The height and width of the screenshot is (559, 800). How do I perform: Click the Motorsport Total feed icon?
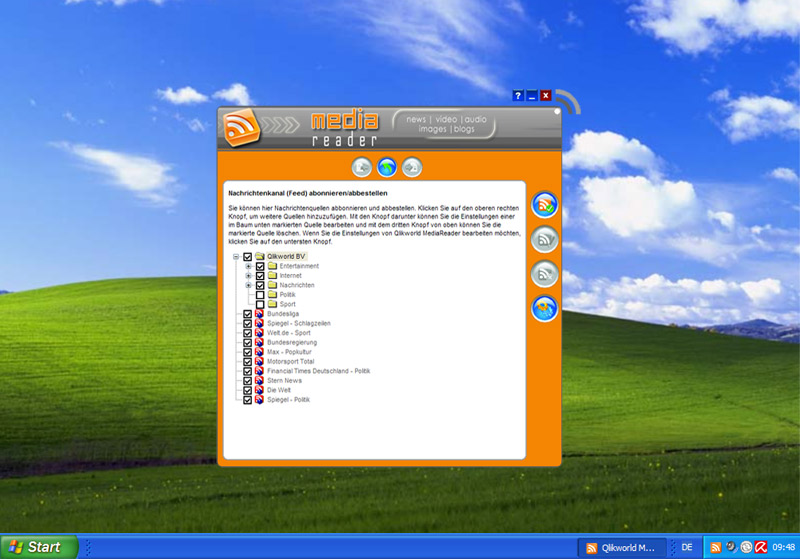coord(259,361)
